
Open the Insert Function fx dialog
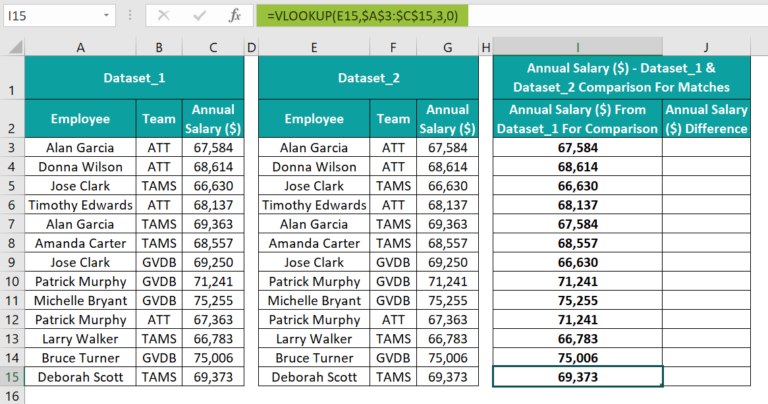click(235, 16)
